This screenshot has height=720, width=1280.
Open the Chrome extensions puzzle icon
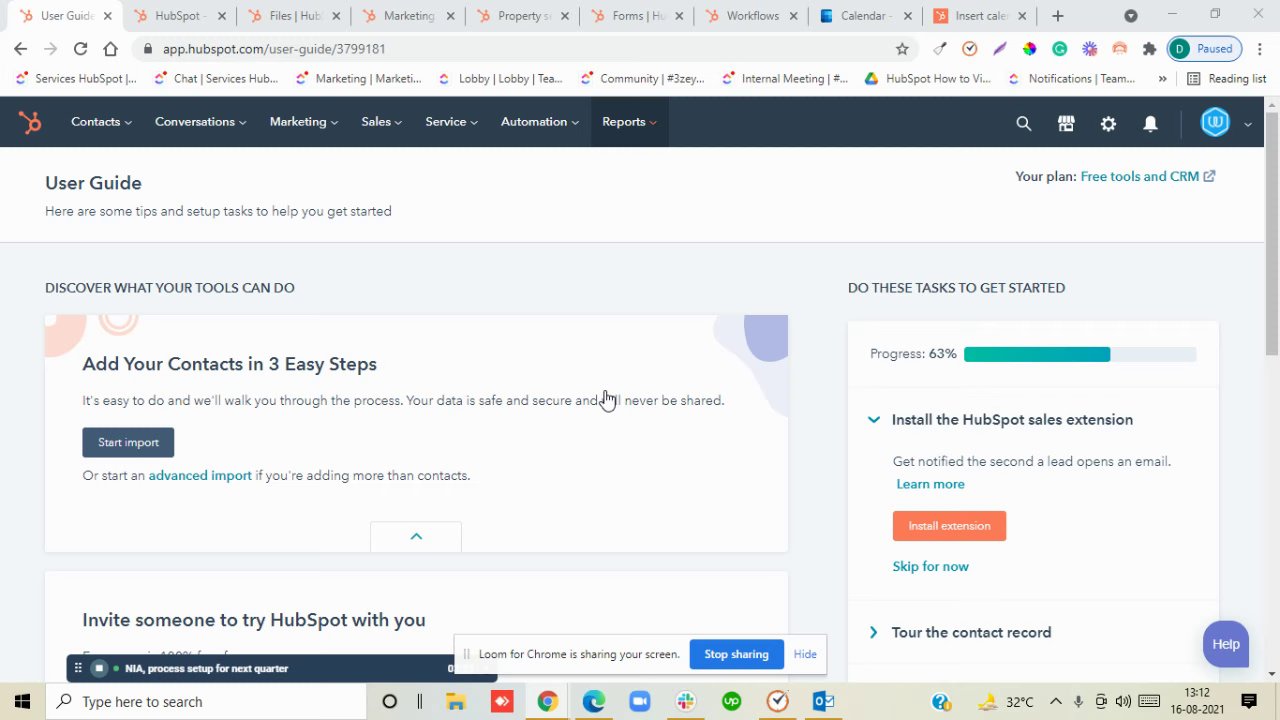click(x=1149, y=48)
